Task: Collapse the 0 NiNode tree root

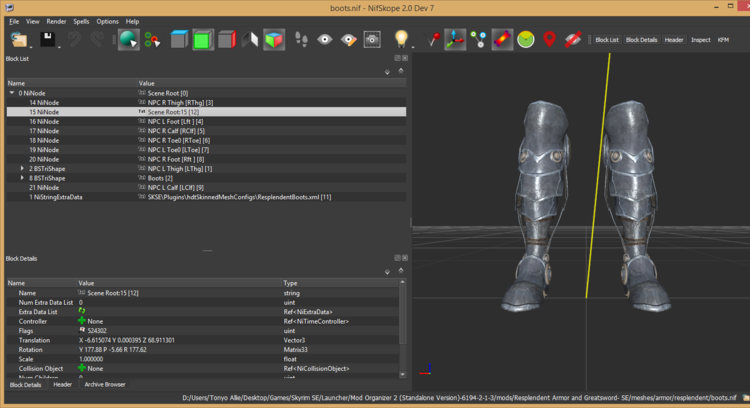Action: point(12,93)
